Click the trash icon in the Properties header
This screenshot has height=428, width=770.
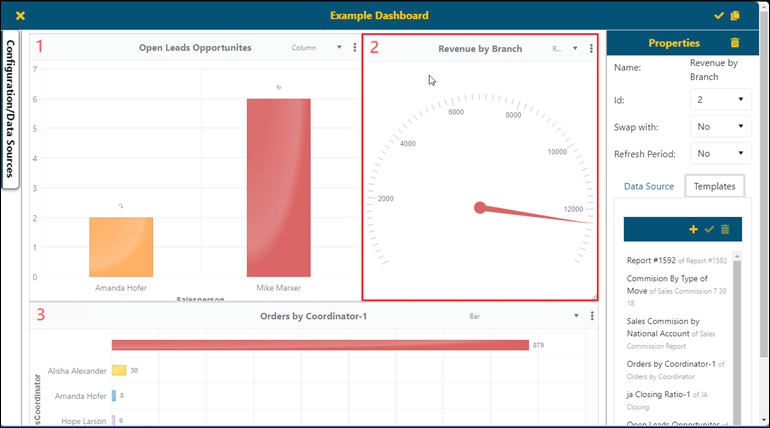735,43
